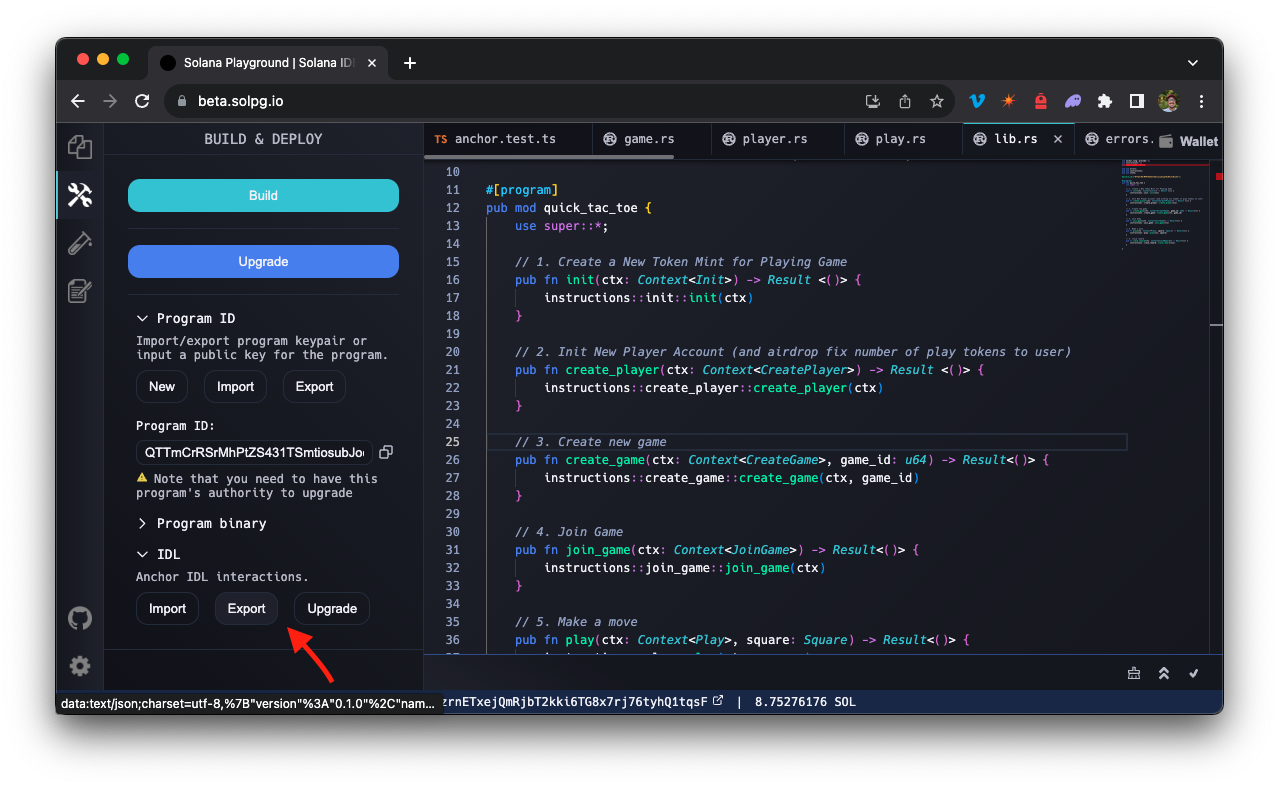The image size is (1279, 788).
Task: Click the blue Upgrade program button
Action: 263,262
